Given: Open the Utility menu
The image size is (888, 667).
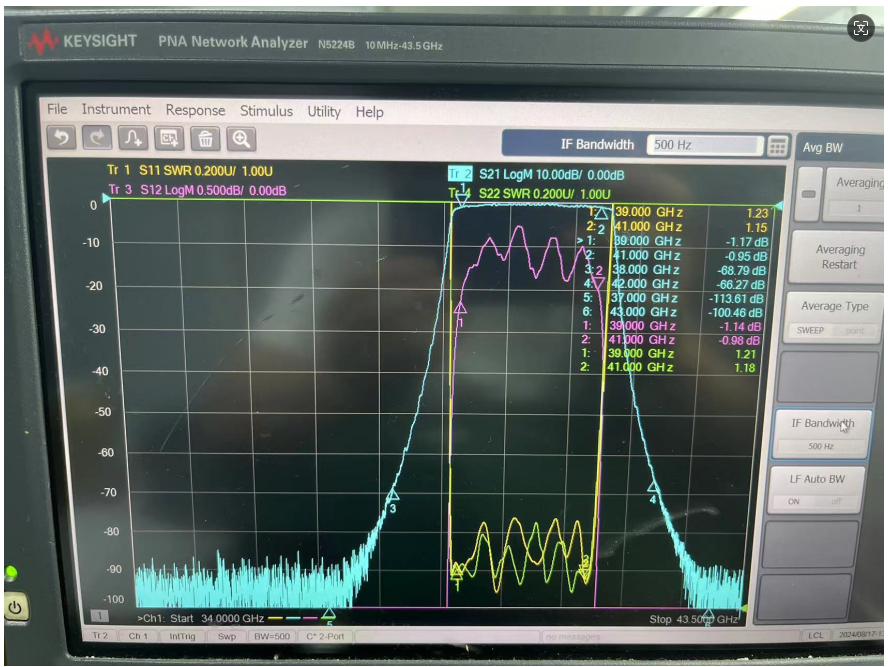Looking at the screenshot, I should tap(324, 112).
